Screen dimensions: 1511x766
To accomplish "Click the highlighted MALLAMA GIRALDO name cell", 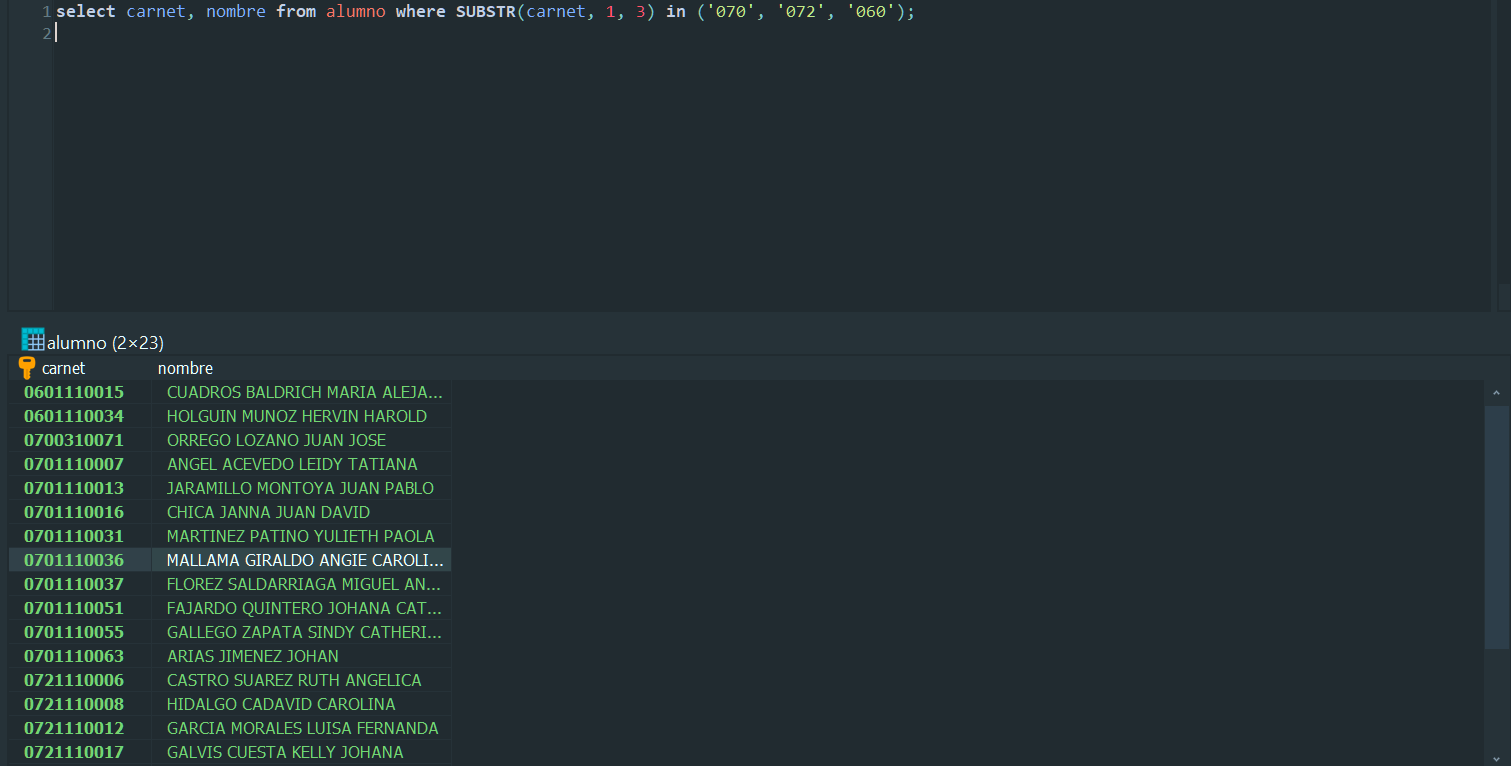I will pos(304,560).
